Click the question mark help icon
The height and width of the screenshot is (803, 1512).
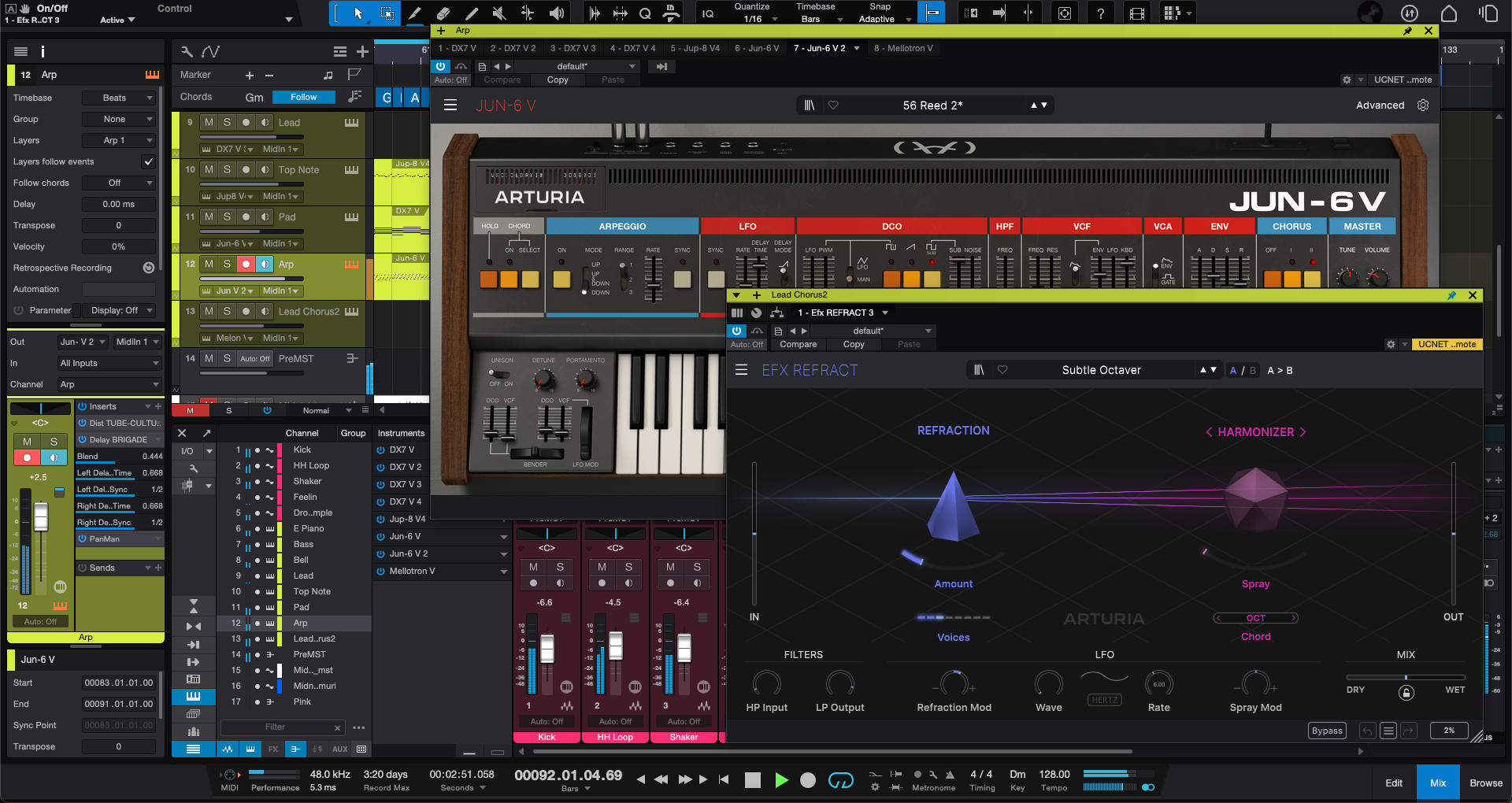pos(1101,13)
